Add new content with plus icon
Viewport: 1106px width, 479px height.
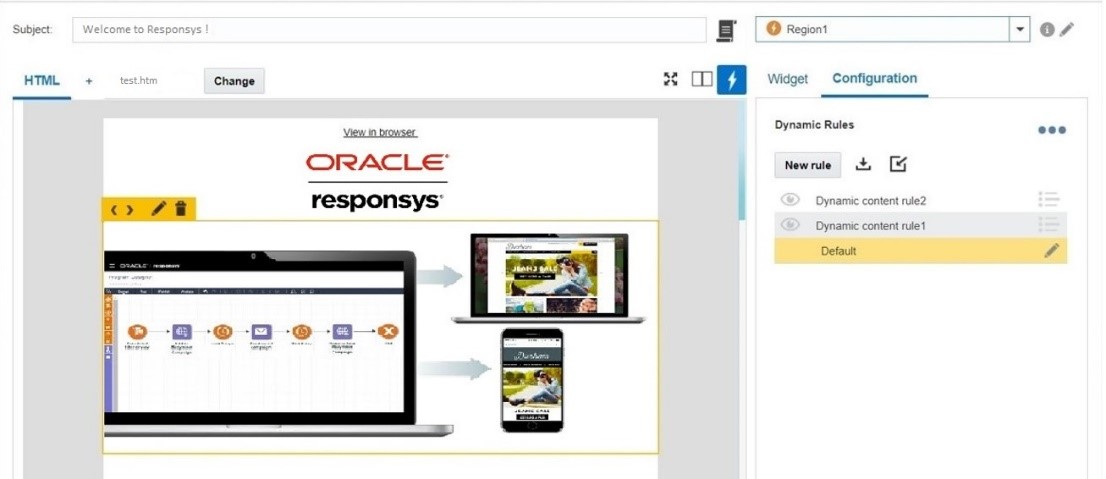click(89, 81)
